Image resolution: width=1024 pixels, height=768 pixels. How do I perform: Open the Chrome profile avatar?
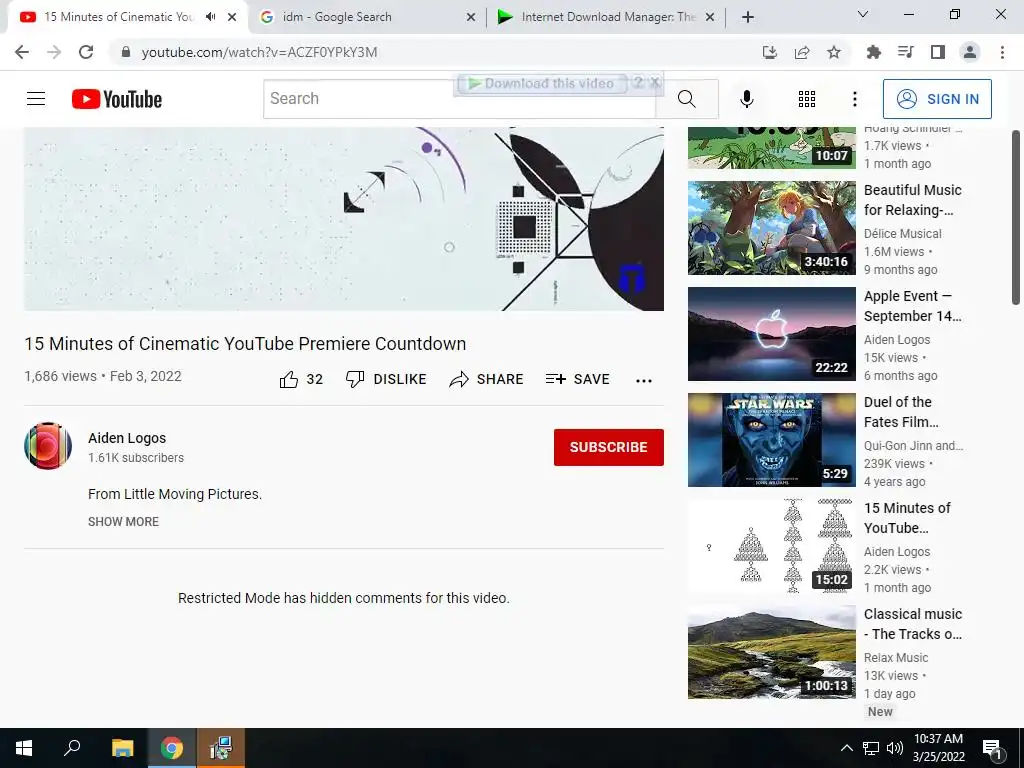[970, 52]
